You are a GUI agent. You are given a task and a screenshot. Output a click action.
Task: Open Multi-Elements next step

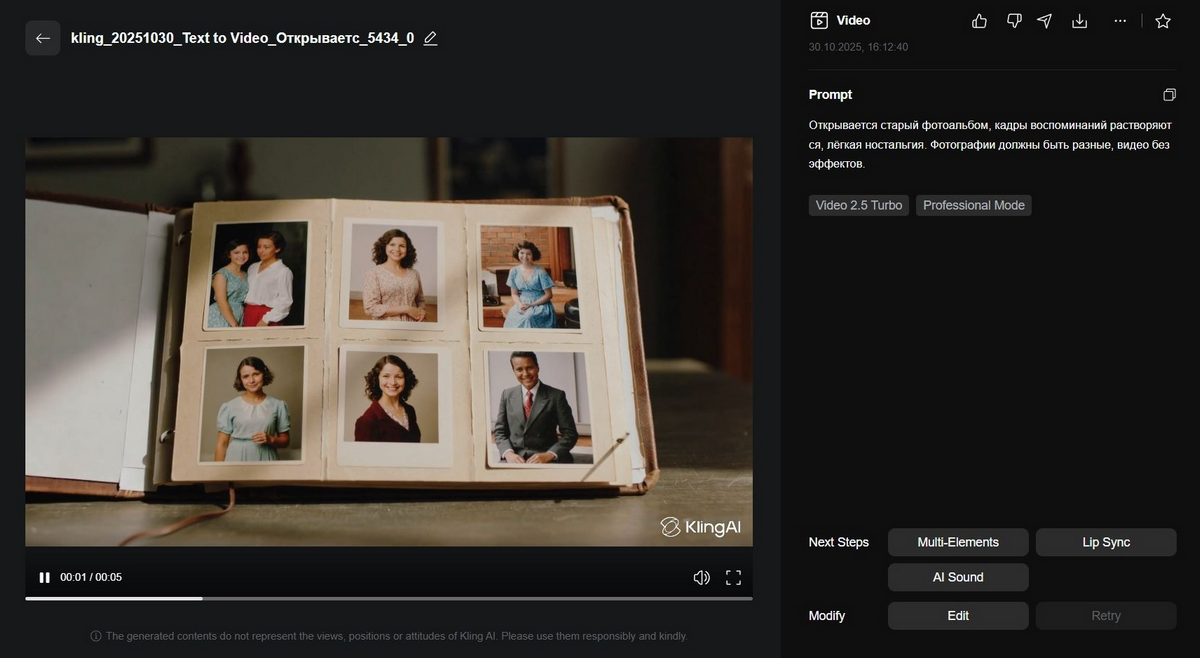tap(958, 542)
